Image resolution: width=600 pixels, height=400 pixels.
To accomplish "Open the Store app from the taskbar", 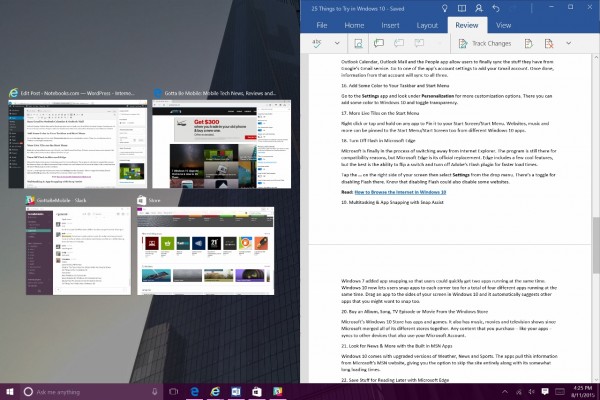I will pos(257,392).
